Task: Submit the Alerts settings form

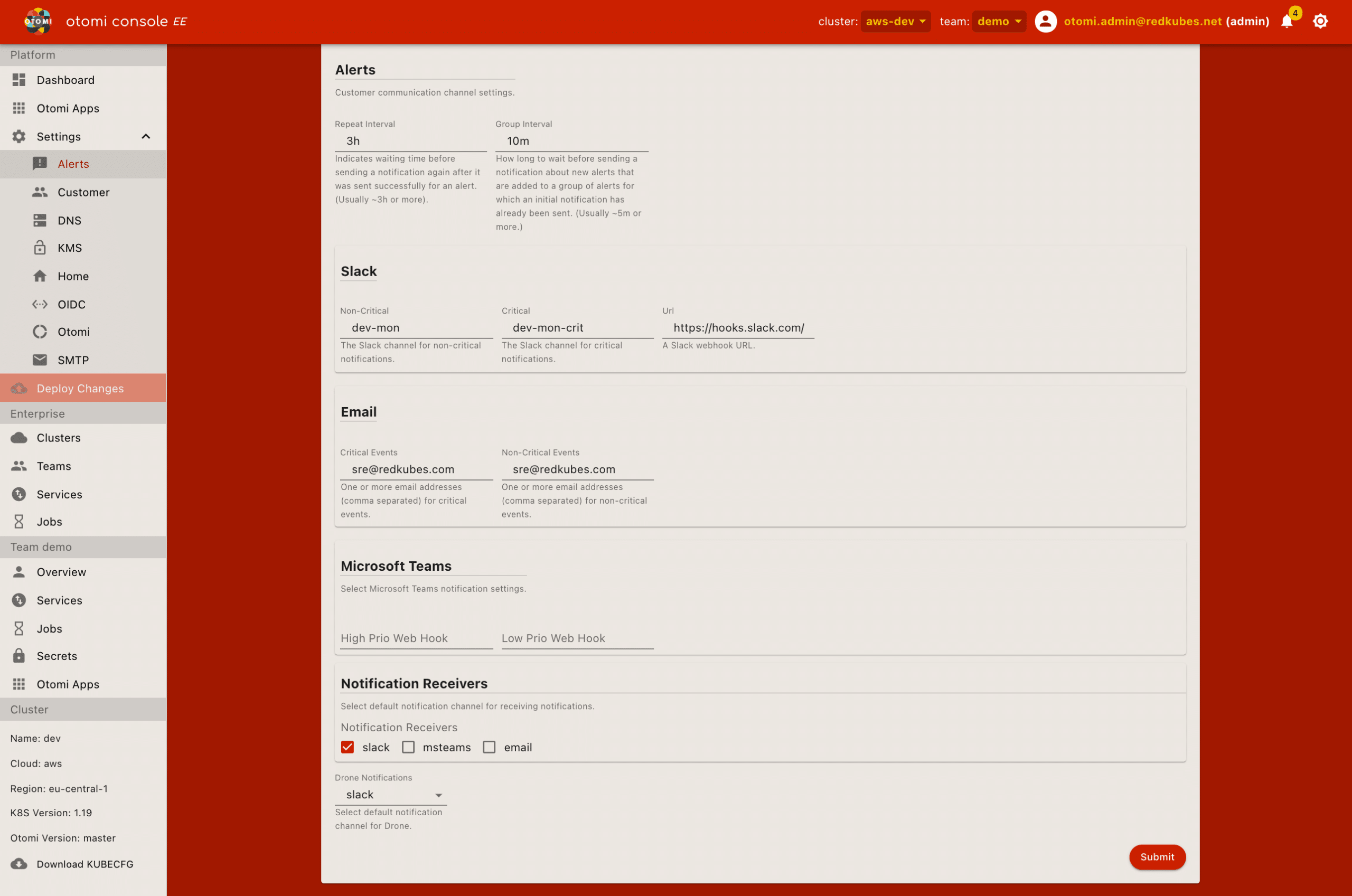Action: click(1157, 857)
